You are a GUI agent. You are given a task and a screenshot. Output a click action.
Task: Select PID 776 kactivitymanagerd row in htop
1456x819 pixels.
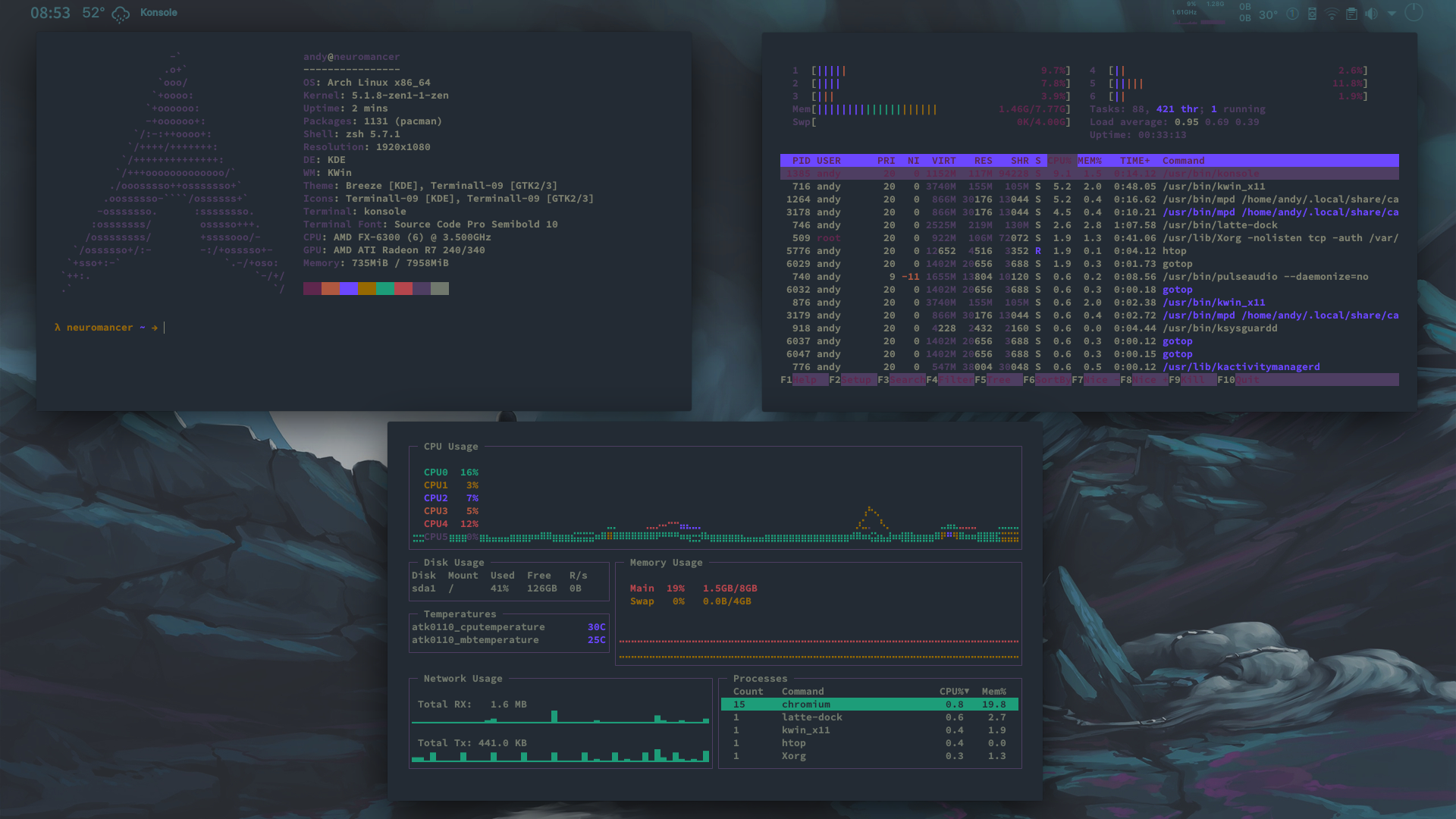[x=1090, y=367]
